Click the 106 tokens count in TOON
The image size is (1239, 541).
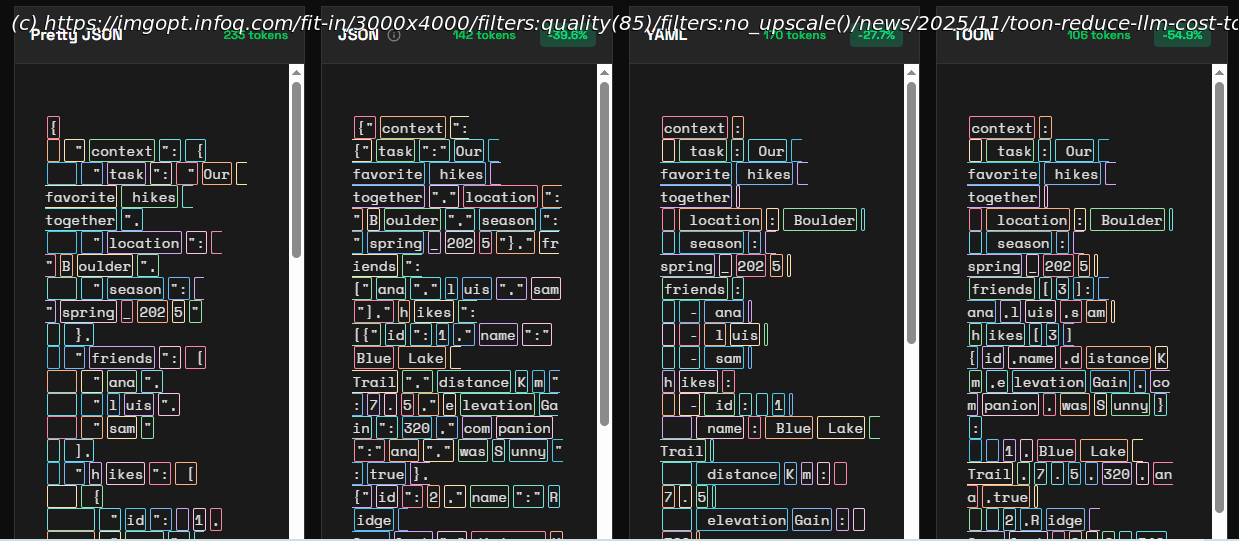pyautogui.click(x=1098, y=35)
